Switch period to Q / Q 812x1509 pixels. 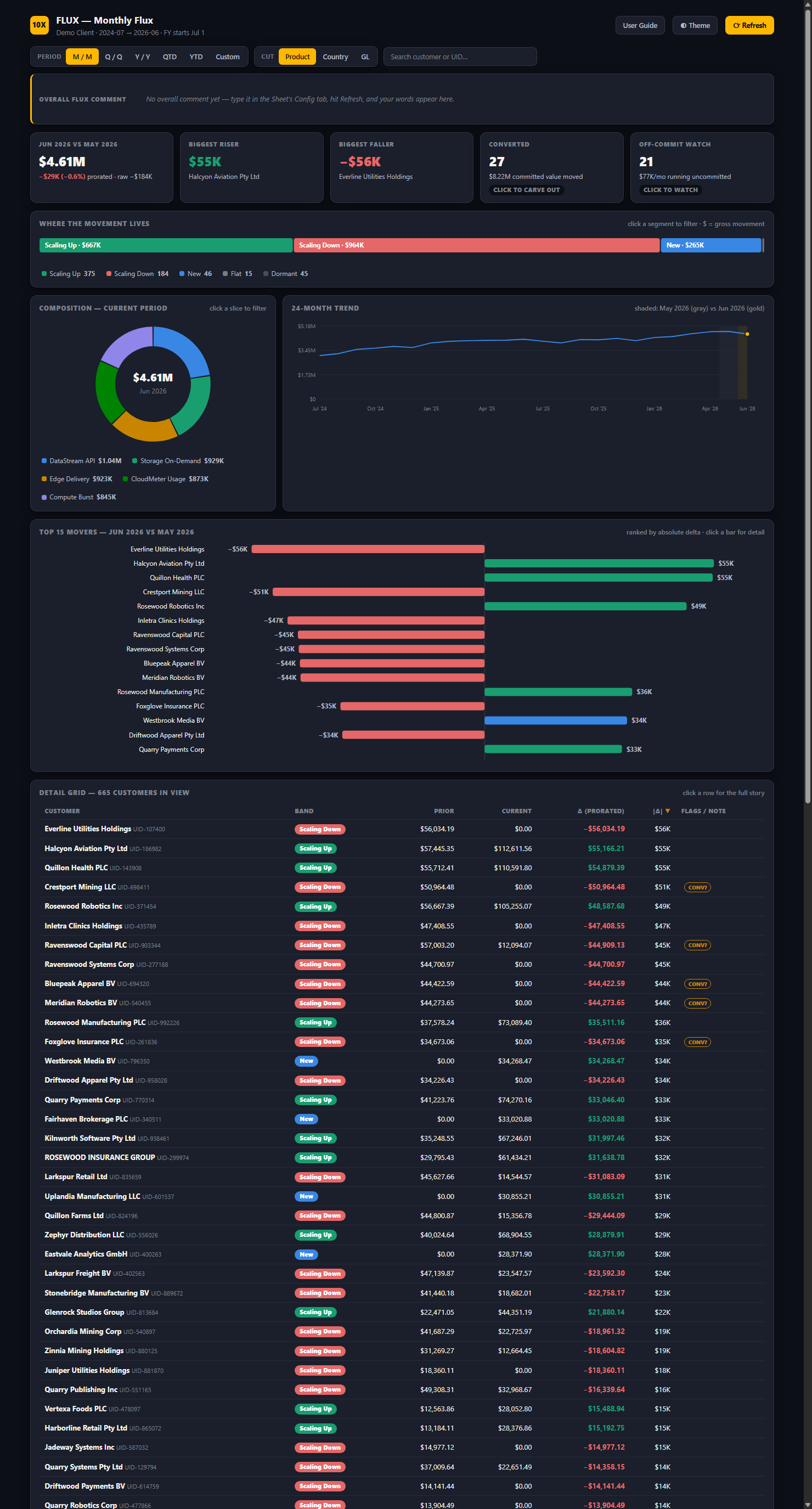pyautogui.click(x=114, y=57)
